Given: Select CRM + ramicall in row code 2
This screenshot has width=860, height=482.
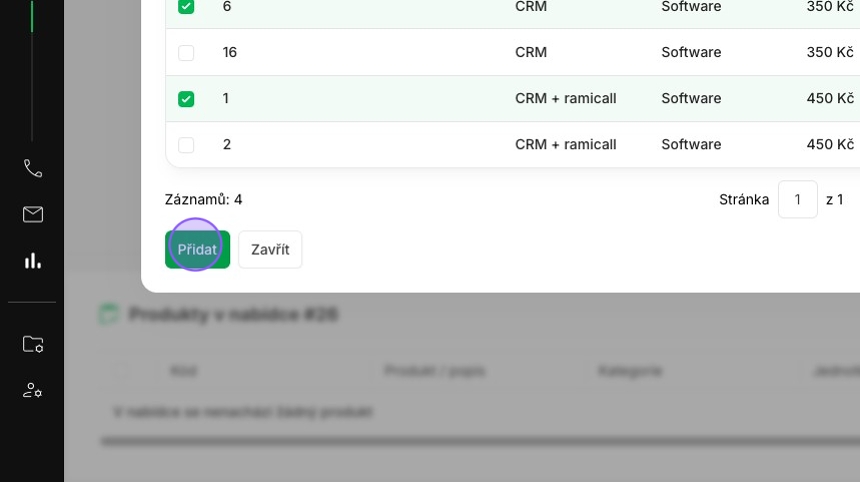Looking at the screenshot, I should pos(565,144).
